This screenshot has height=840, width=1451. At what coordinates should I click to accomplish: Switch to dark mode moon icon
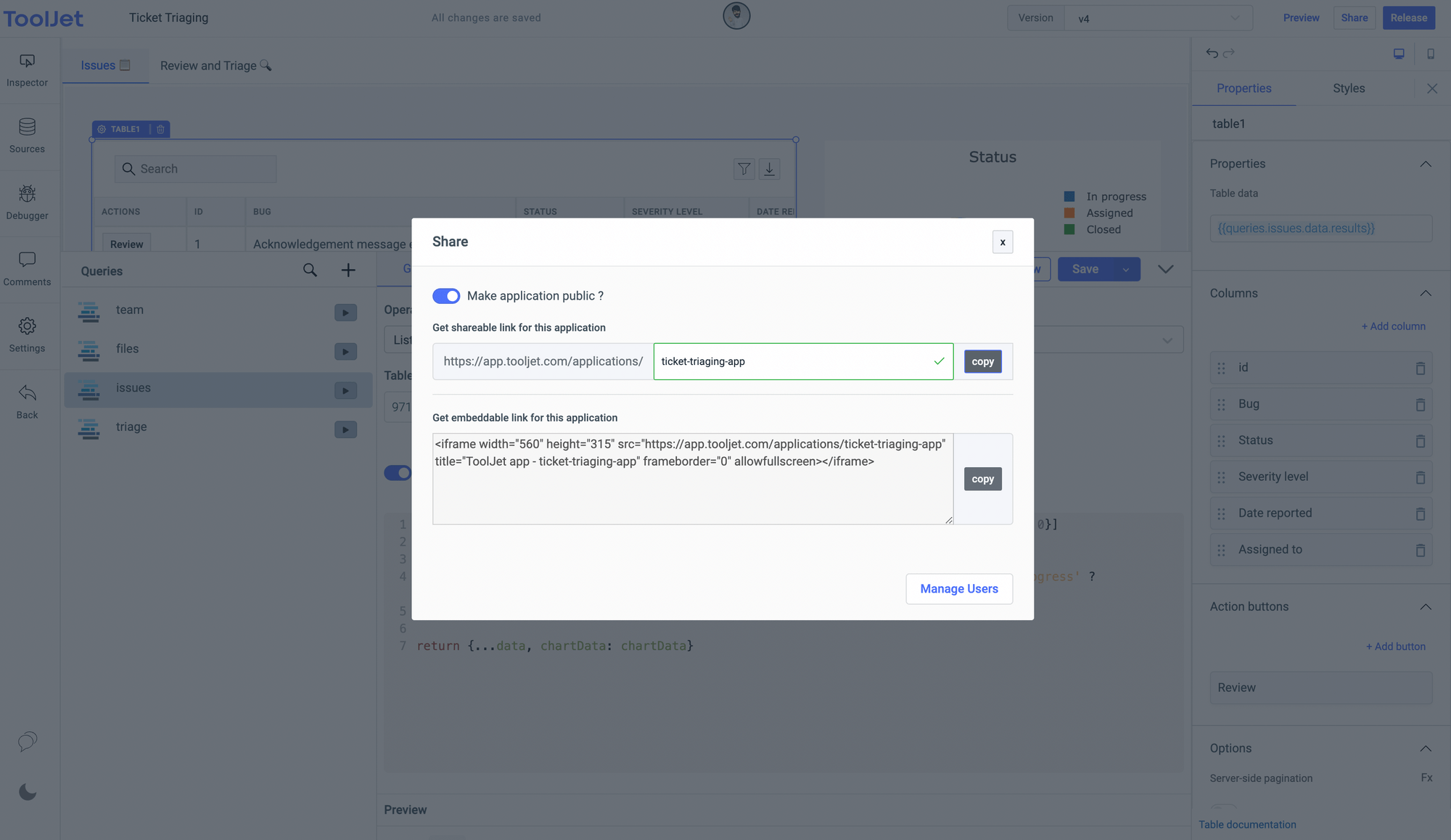(x=27, y=791)
